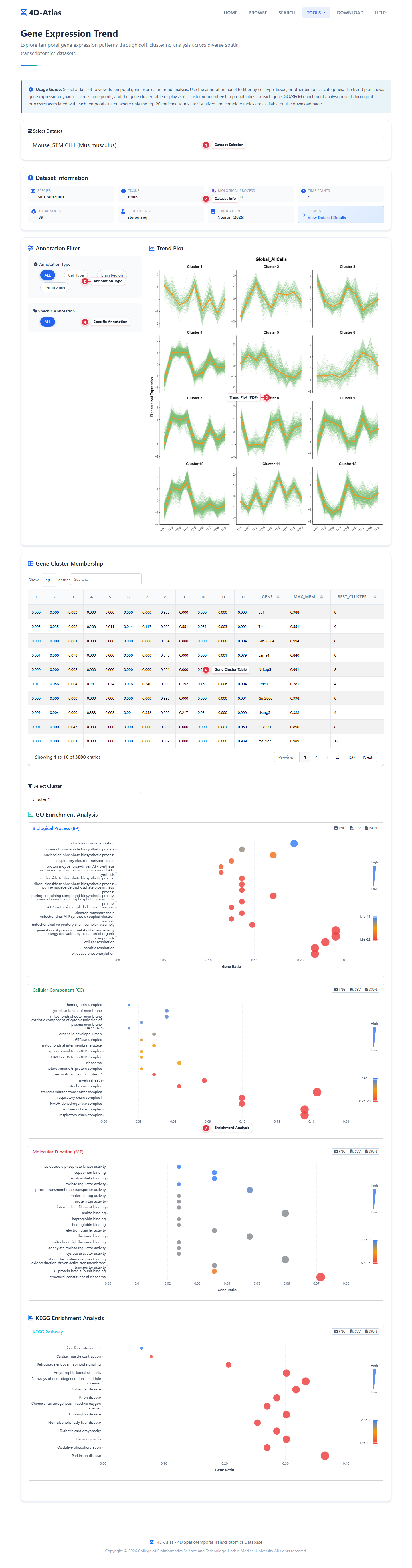Screen dimensions: 412x1568
Task: Select the Brain Region annotation pill
Action: point(112,275)
